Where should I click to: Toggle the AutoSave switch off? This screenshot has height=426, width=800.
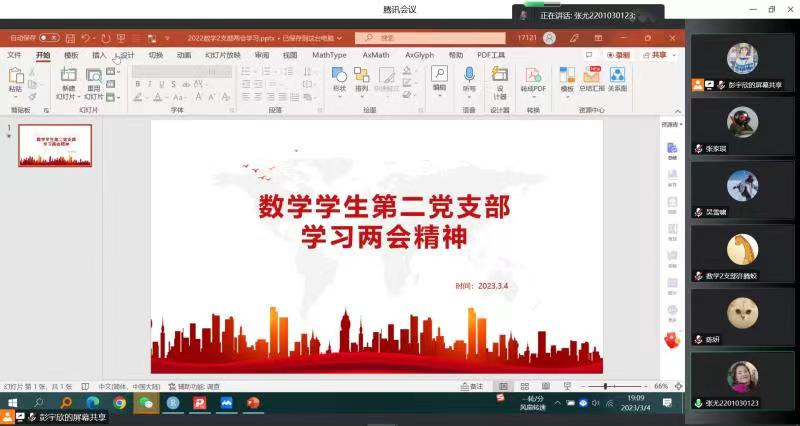[48, 38]
